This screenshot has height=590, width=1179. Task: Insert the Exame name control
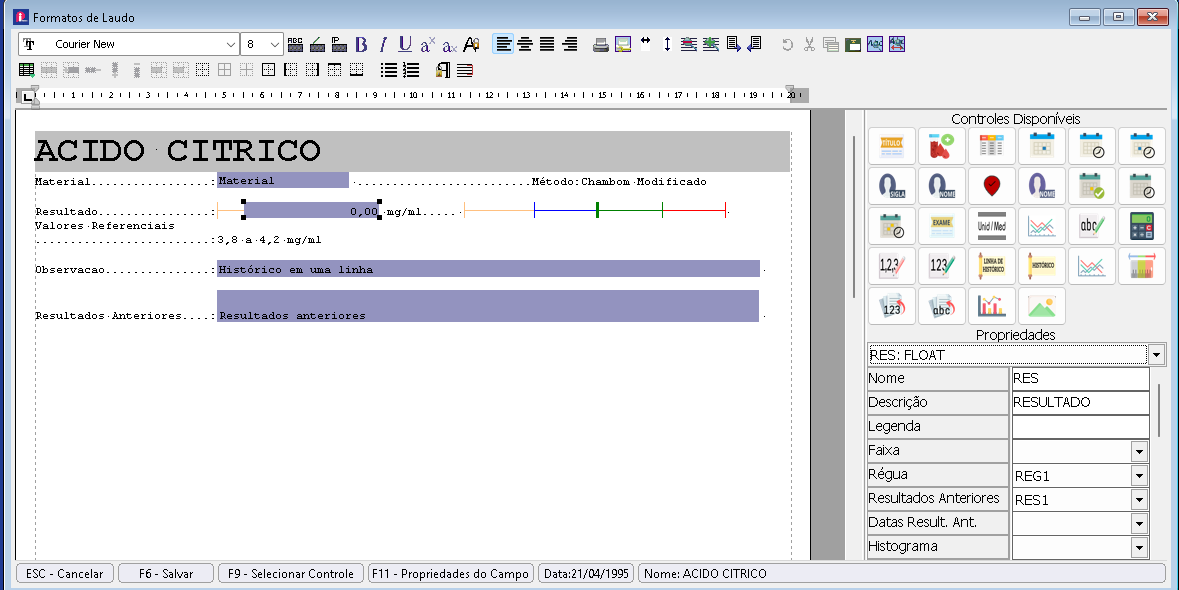(x=941, y=226)
